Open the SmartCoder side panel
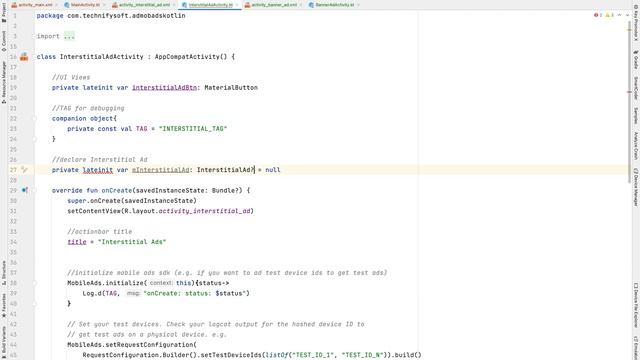This screenshot has width=640, height=360. [636, 87]
